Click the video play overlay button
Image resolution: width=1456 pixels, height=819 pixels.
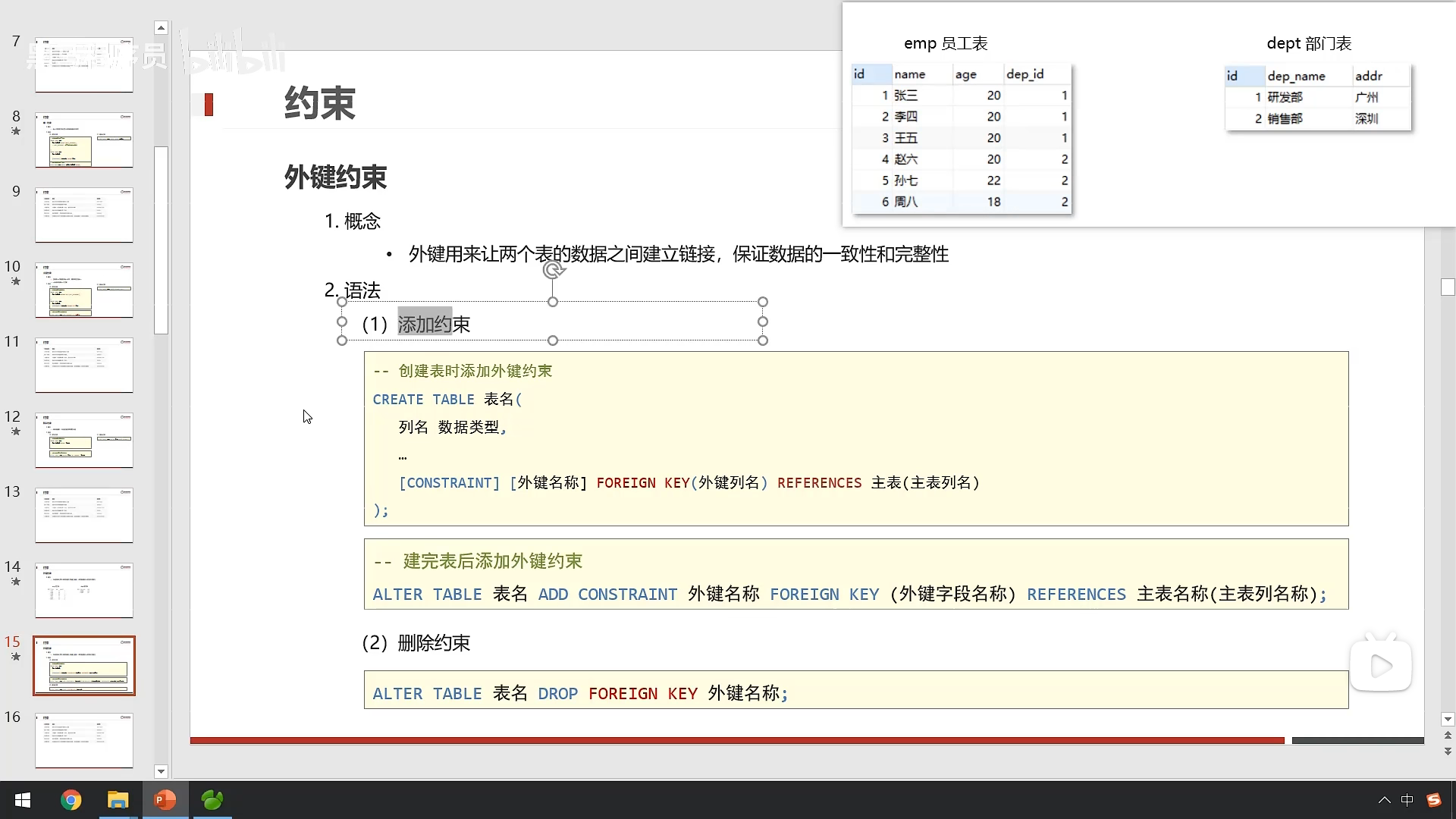coord(1380,666)
